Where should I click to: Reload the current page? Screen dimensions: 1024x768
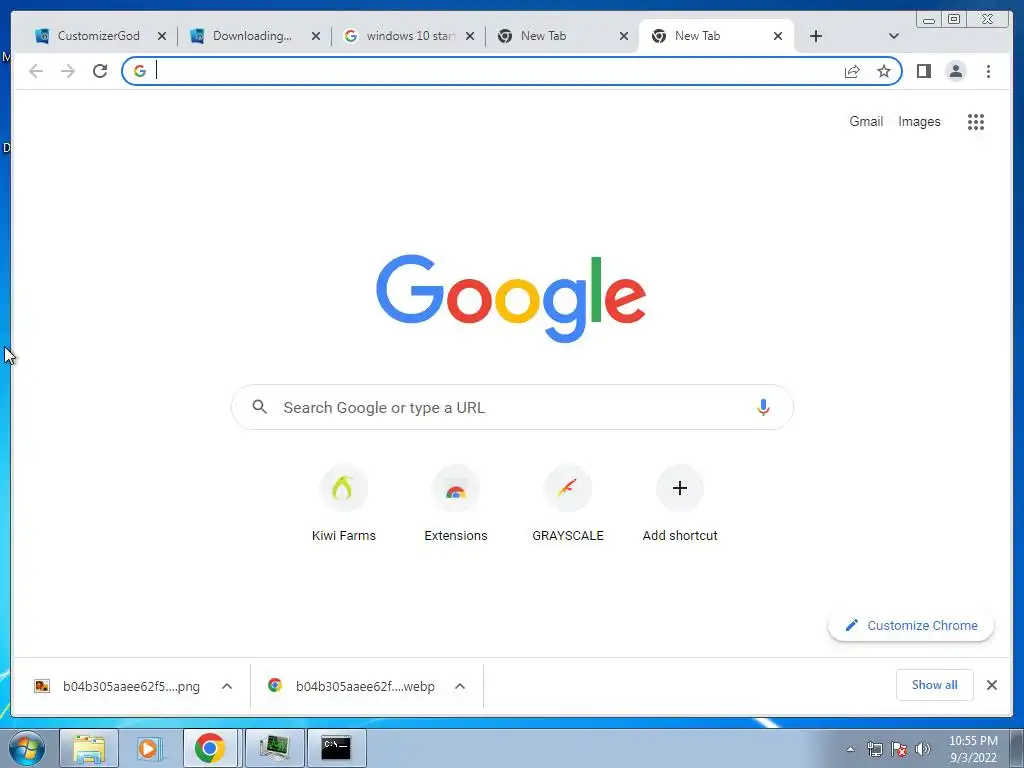coord(100,71)
